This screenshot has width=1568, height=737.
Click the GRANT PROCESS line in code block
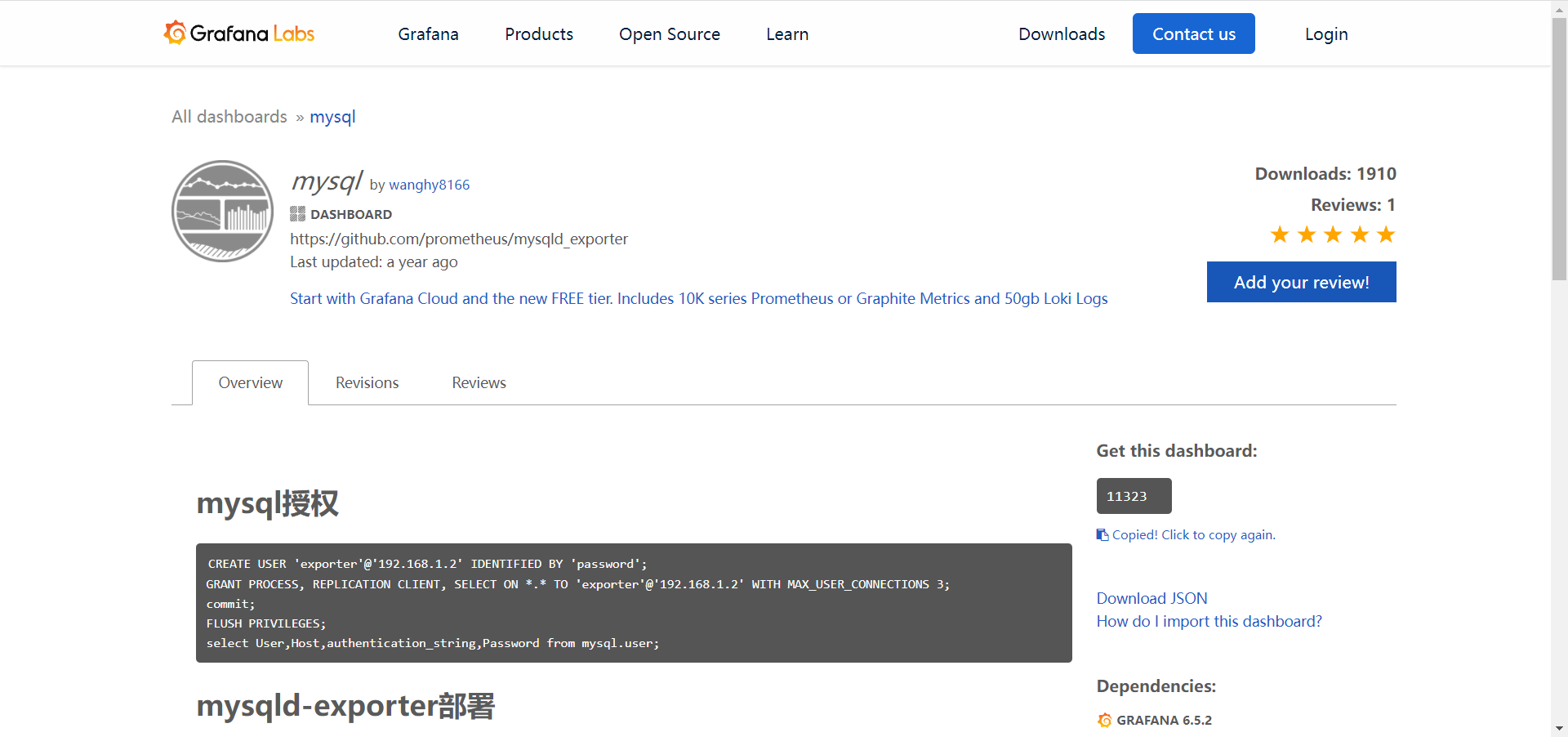click(578, 584)
